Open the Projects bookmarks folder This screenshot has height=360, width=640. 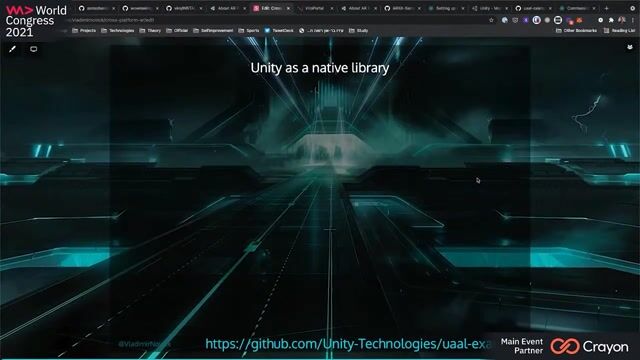pos(84,31)
